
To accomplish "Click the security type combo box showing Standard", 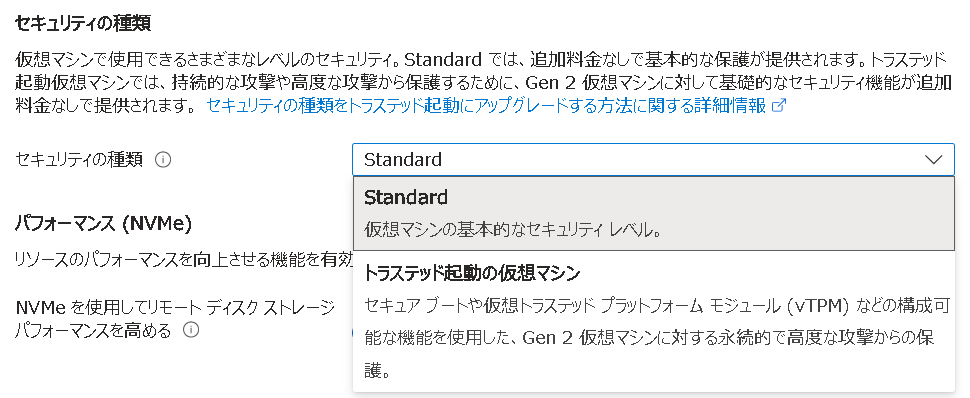I will 653,160.
